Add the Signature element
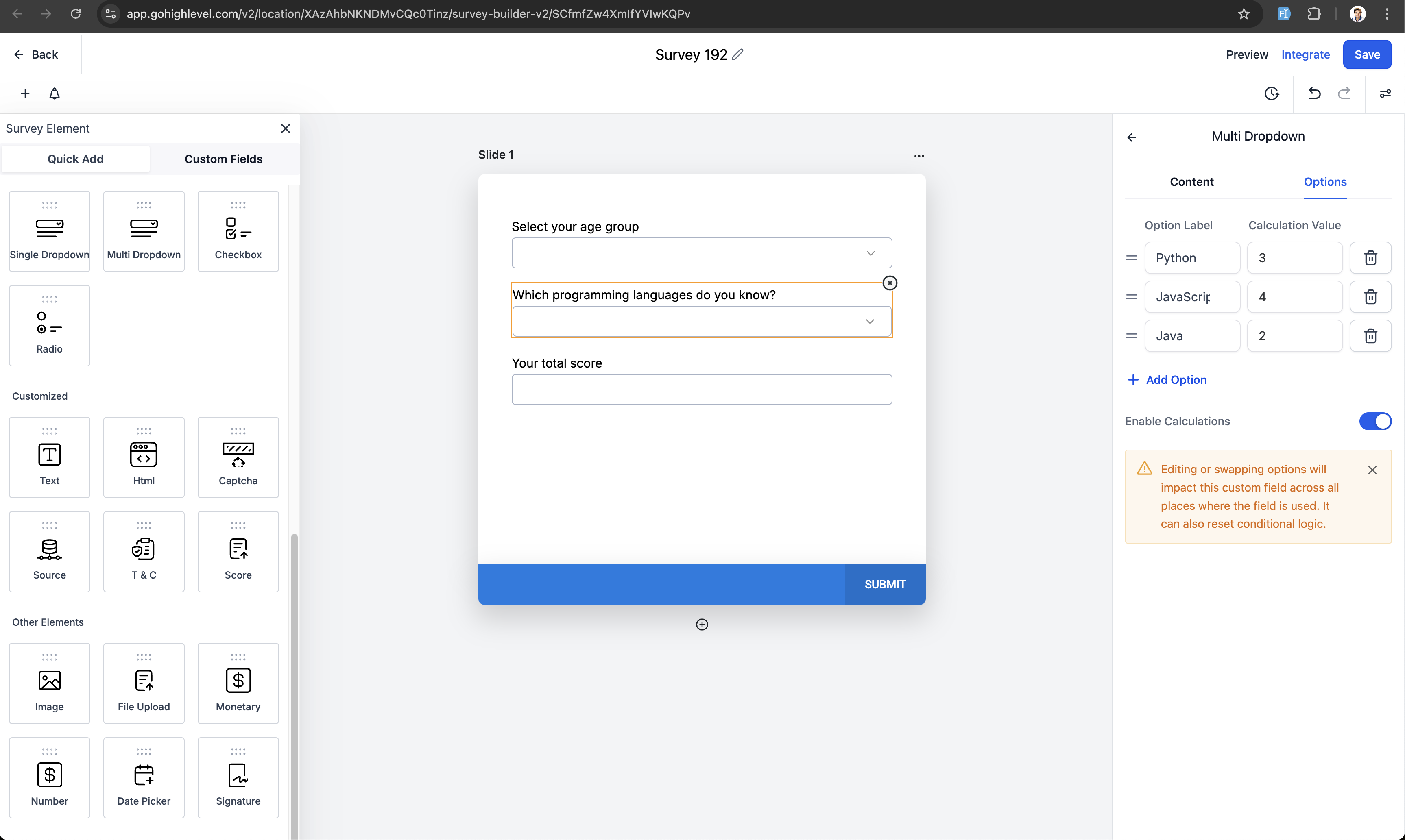Viewport: 1405px width, 840px height. [x=238, y=778]
